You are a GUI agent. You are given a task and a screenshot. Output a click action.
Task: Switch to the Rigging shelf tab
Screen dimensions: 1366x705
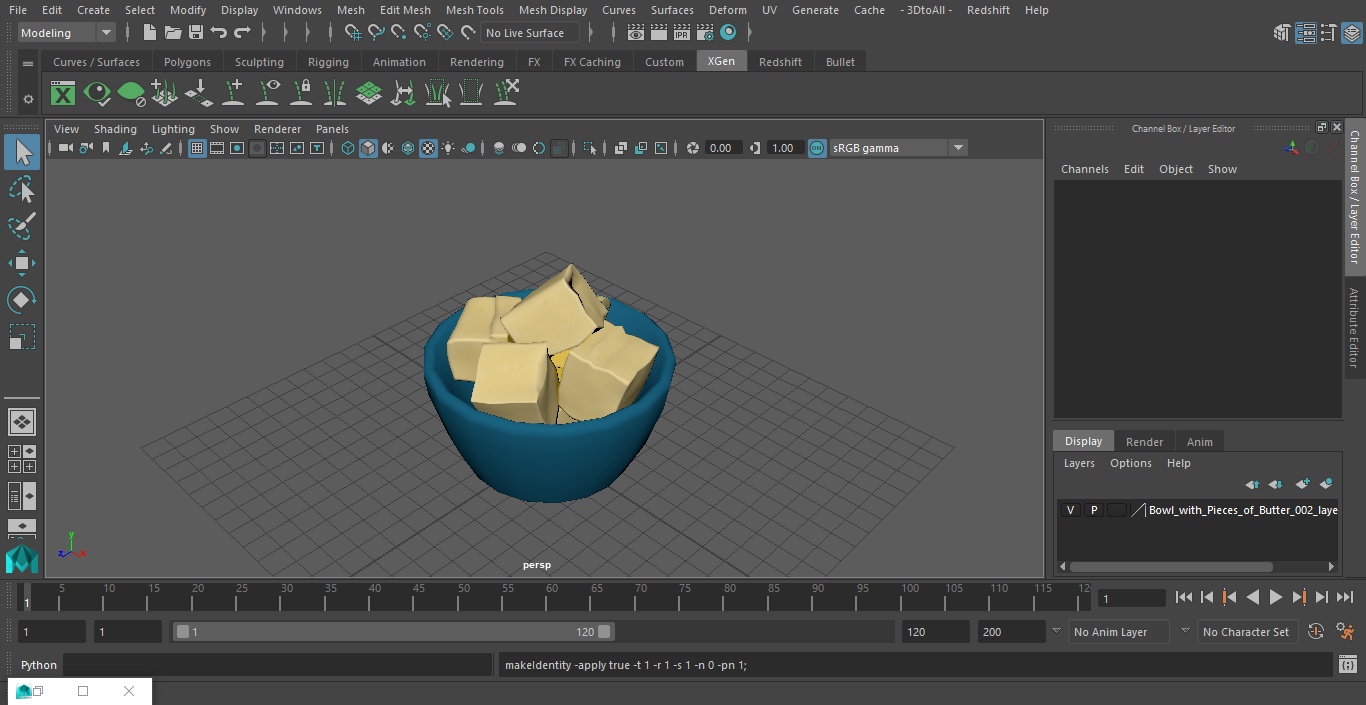click(x=328, y=62)
